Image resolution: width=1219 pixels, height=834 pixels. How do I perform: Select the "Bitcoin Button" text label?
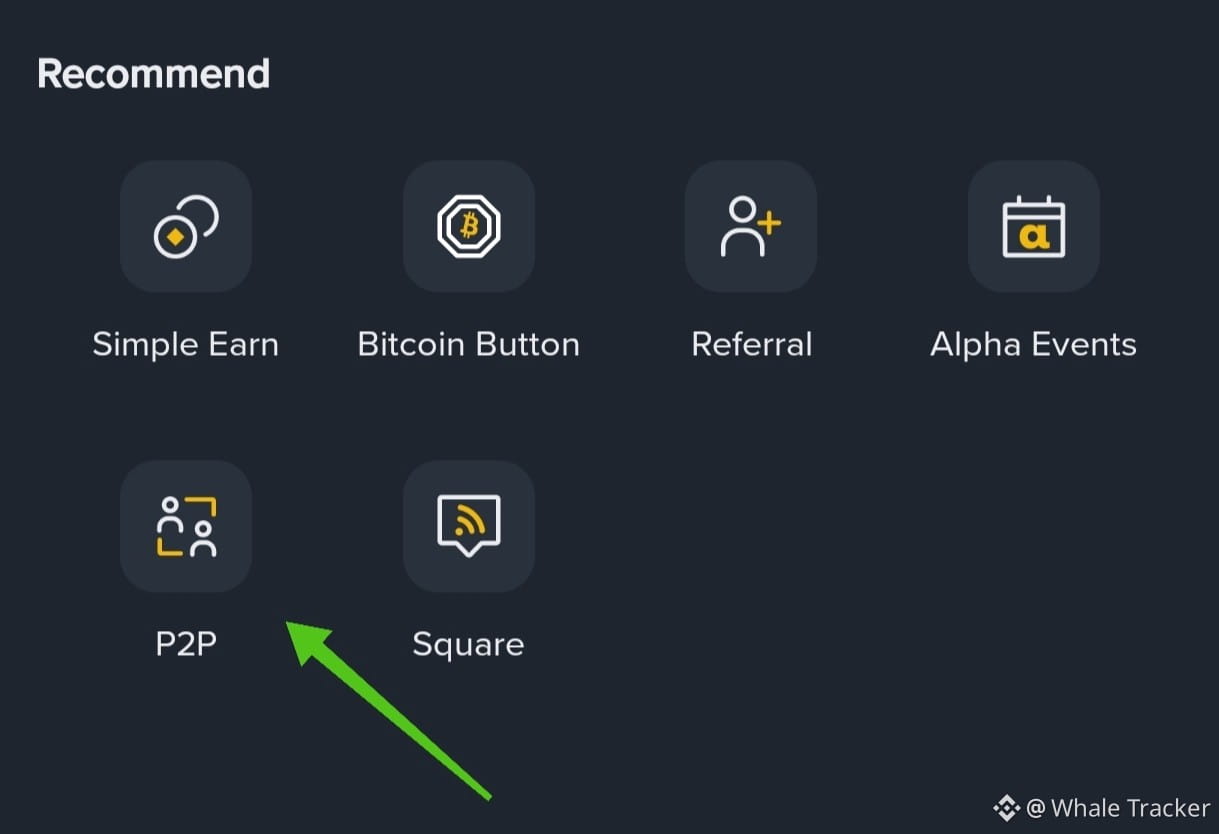468,345
